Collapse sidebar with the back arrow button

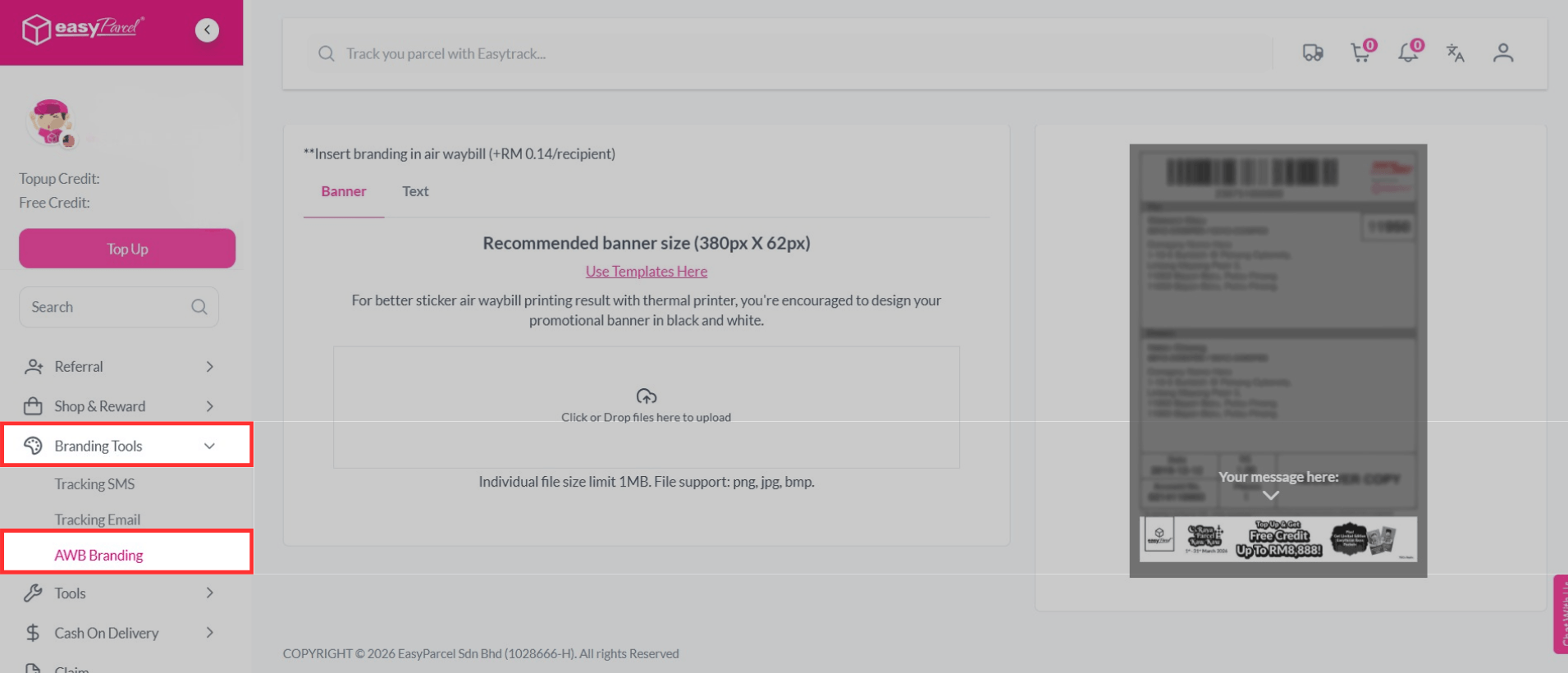click(x=207, y=30)
